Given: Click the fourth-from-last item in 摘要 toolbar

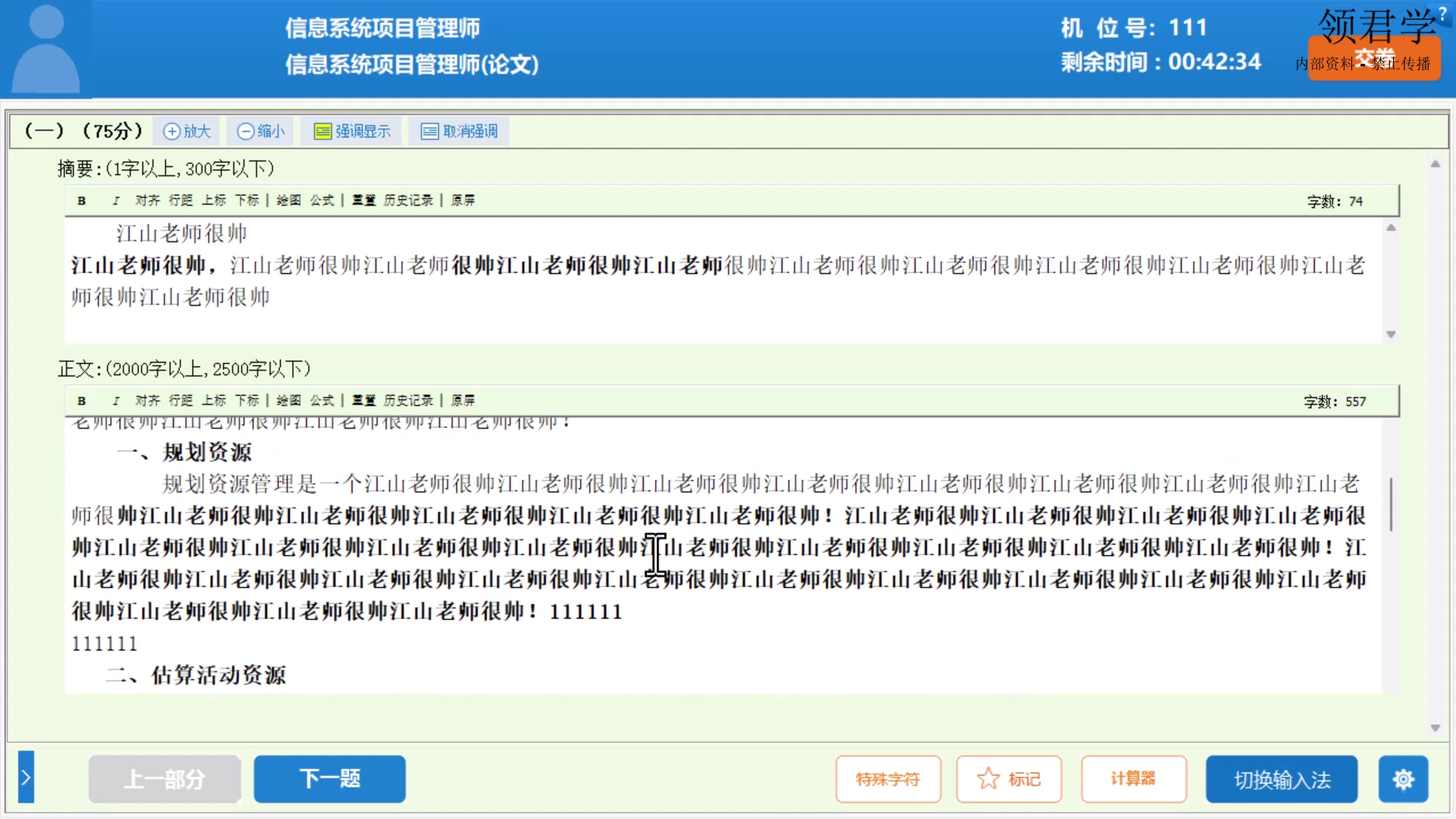Looking at the screenshot, I should coord(364,200).
